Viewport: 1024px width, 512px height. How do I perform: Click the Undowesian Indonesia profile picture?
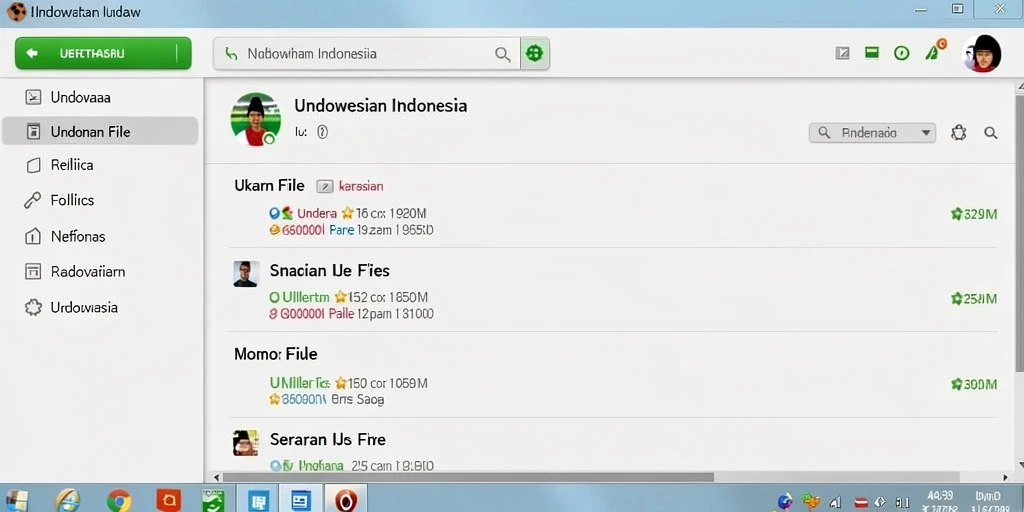(x=255, y=120)
